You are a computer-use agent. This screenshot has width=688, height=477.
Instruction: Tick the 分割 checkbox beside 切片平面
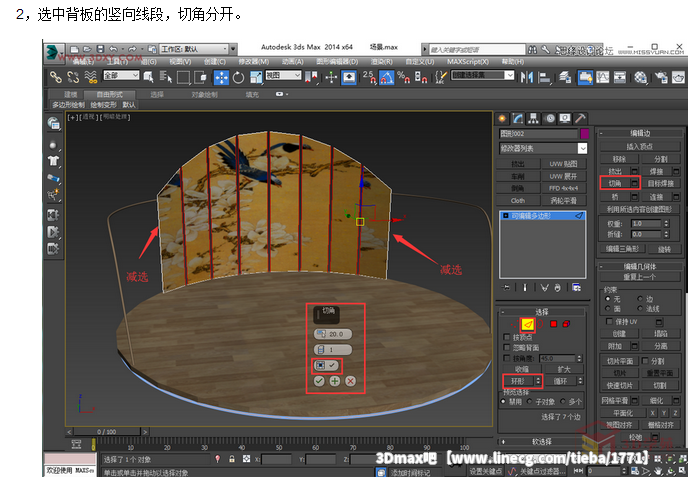[645, 361]
